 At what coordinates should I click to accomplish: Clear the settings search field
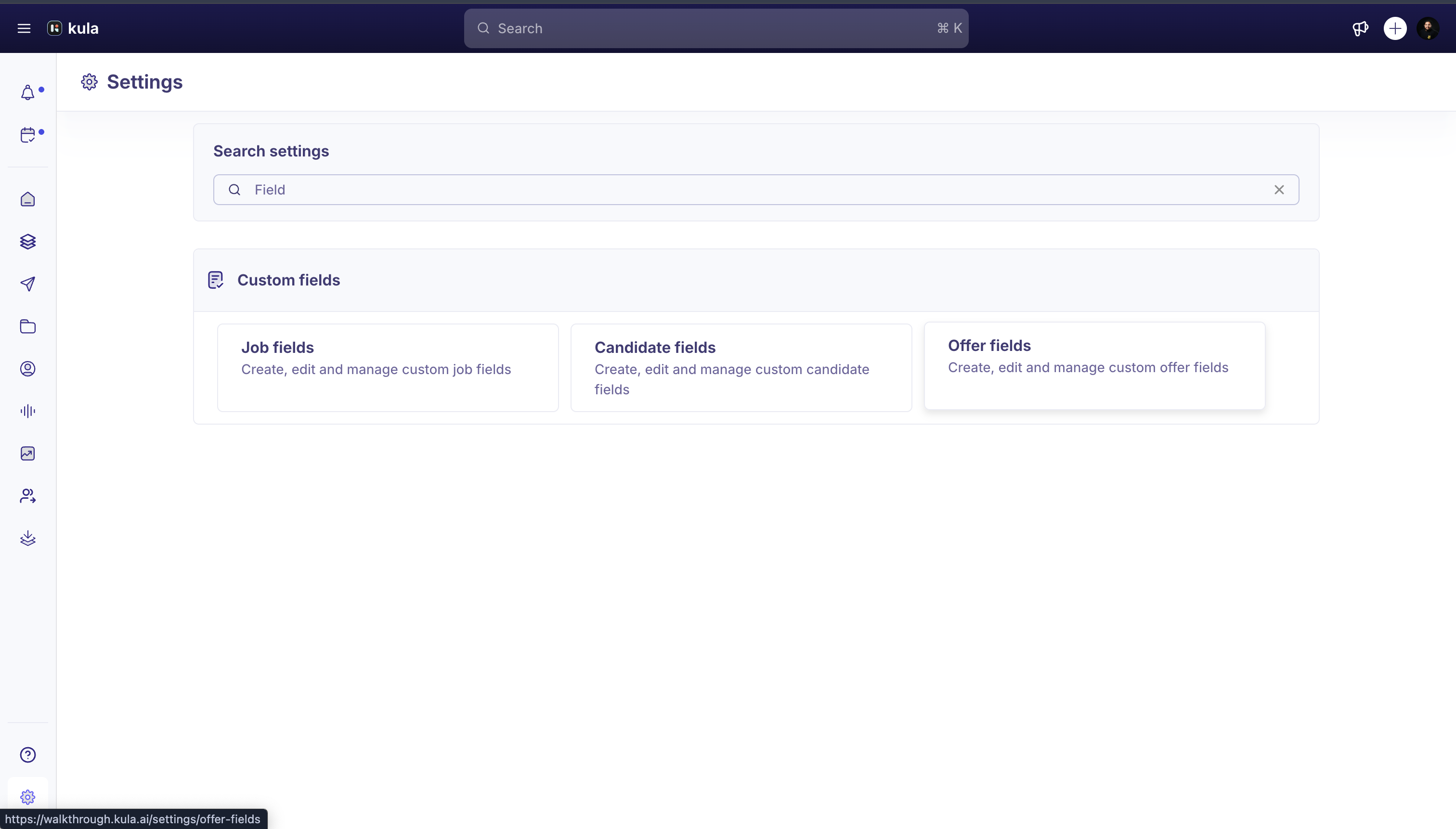(x=1279, y=190)
